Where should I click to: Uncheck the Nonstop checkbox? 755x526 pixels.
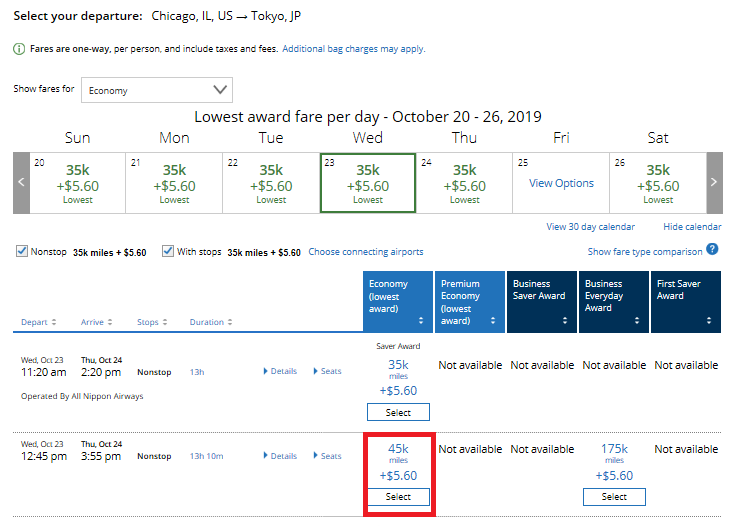[x=22, y=251]
